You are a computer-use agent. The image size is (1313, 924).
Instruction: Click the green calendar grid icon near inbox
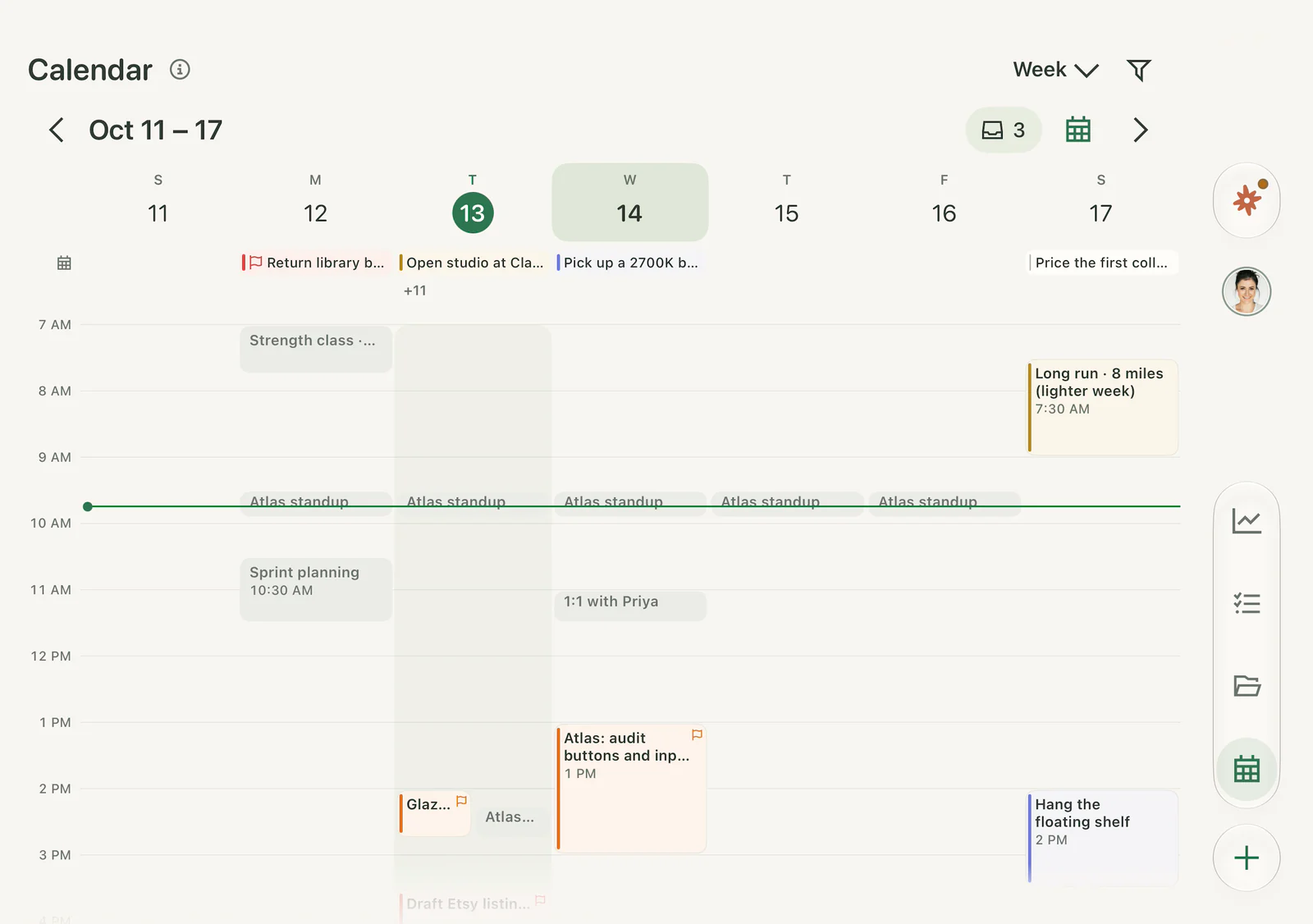pyautogui.click(x=1077, y=130)
